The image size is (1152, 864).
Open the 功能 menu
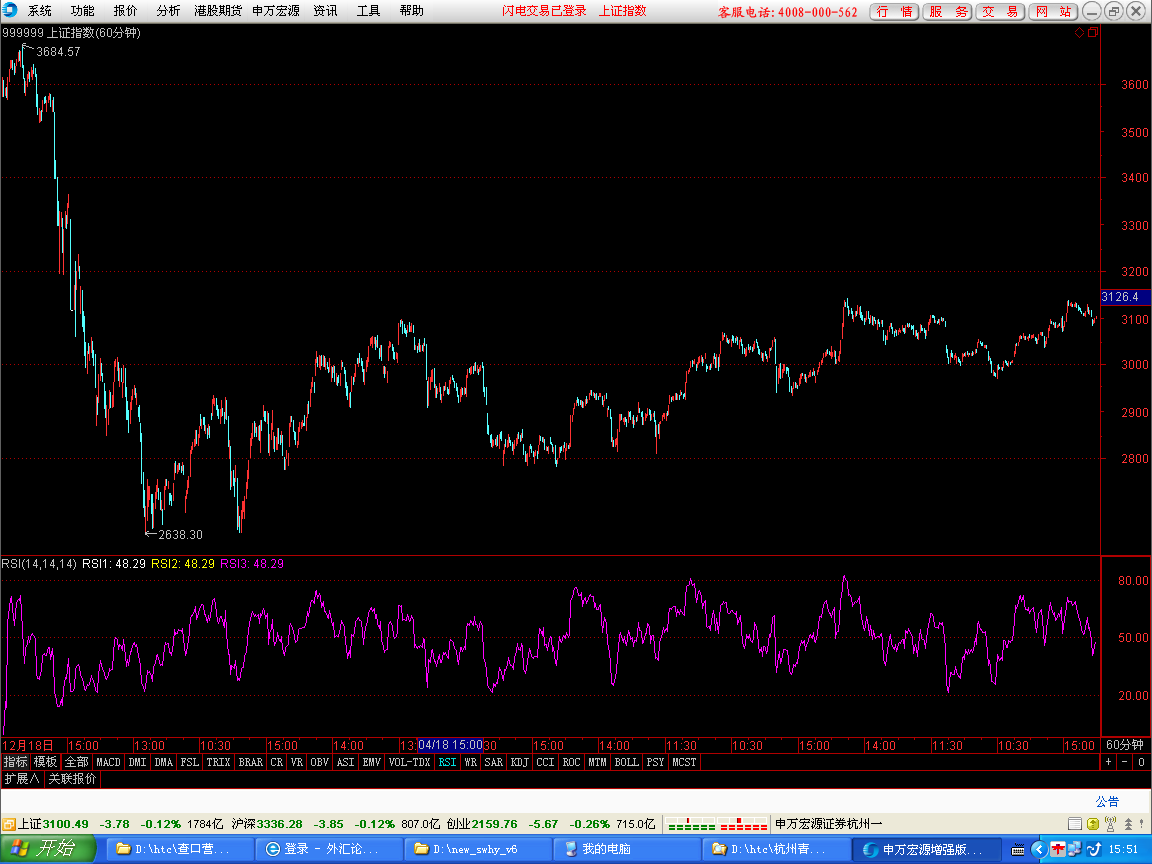pyautogui.click(x=82, y=10)
